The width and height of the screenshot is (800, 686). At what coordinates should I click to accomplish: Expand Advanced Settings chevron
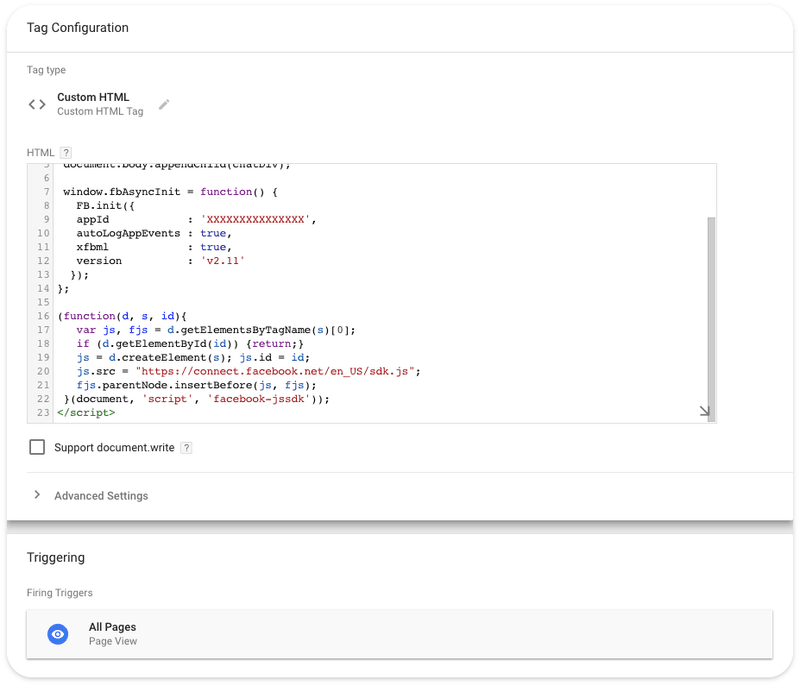coord(37,495)
